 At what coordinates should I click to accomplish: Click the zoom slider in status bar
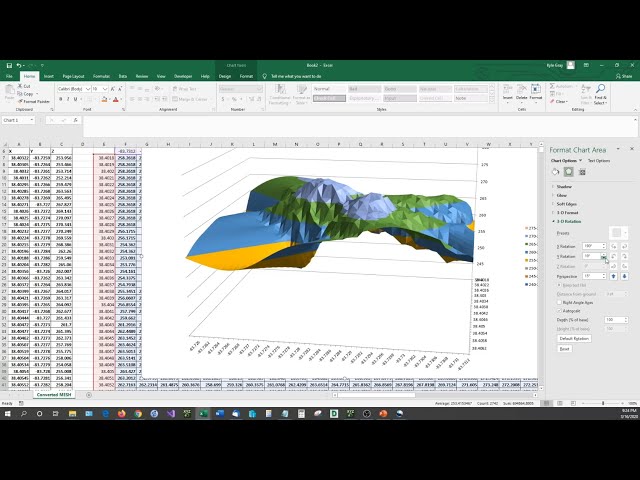tap(603, 403)
